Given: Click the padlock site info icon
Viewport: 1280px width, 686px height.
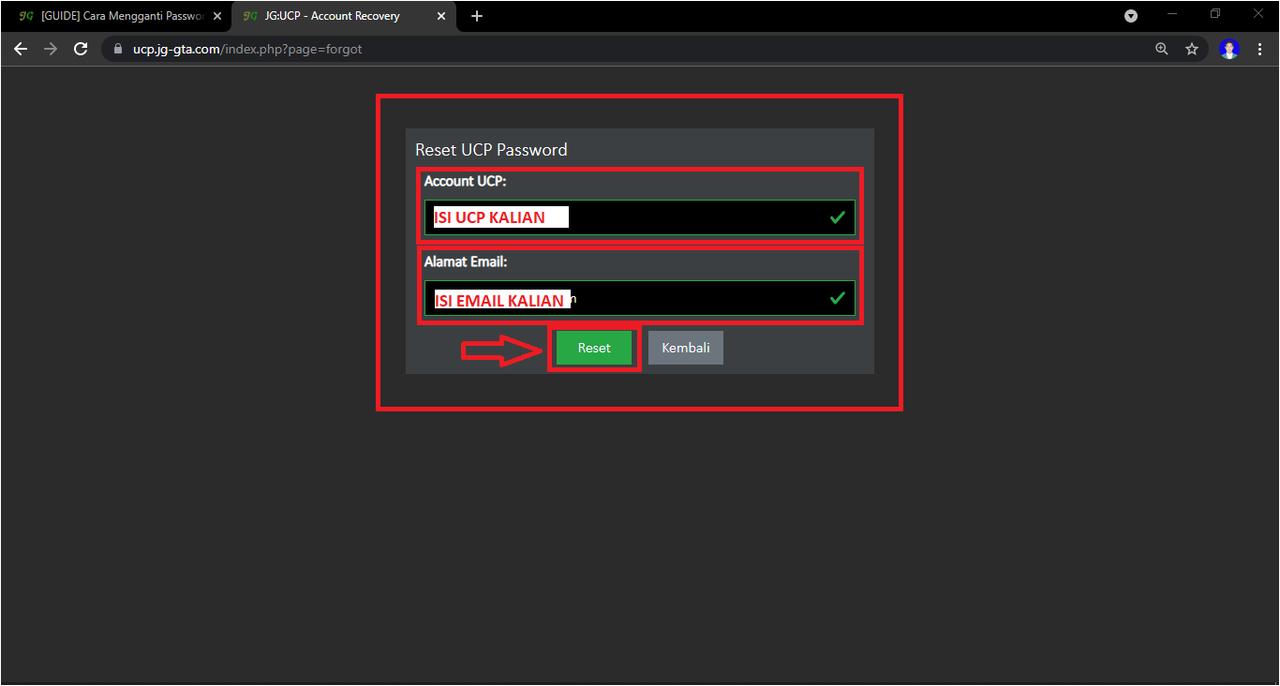Looking at the screenshot, I should [x=118, y=48].
